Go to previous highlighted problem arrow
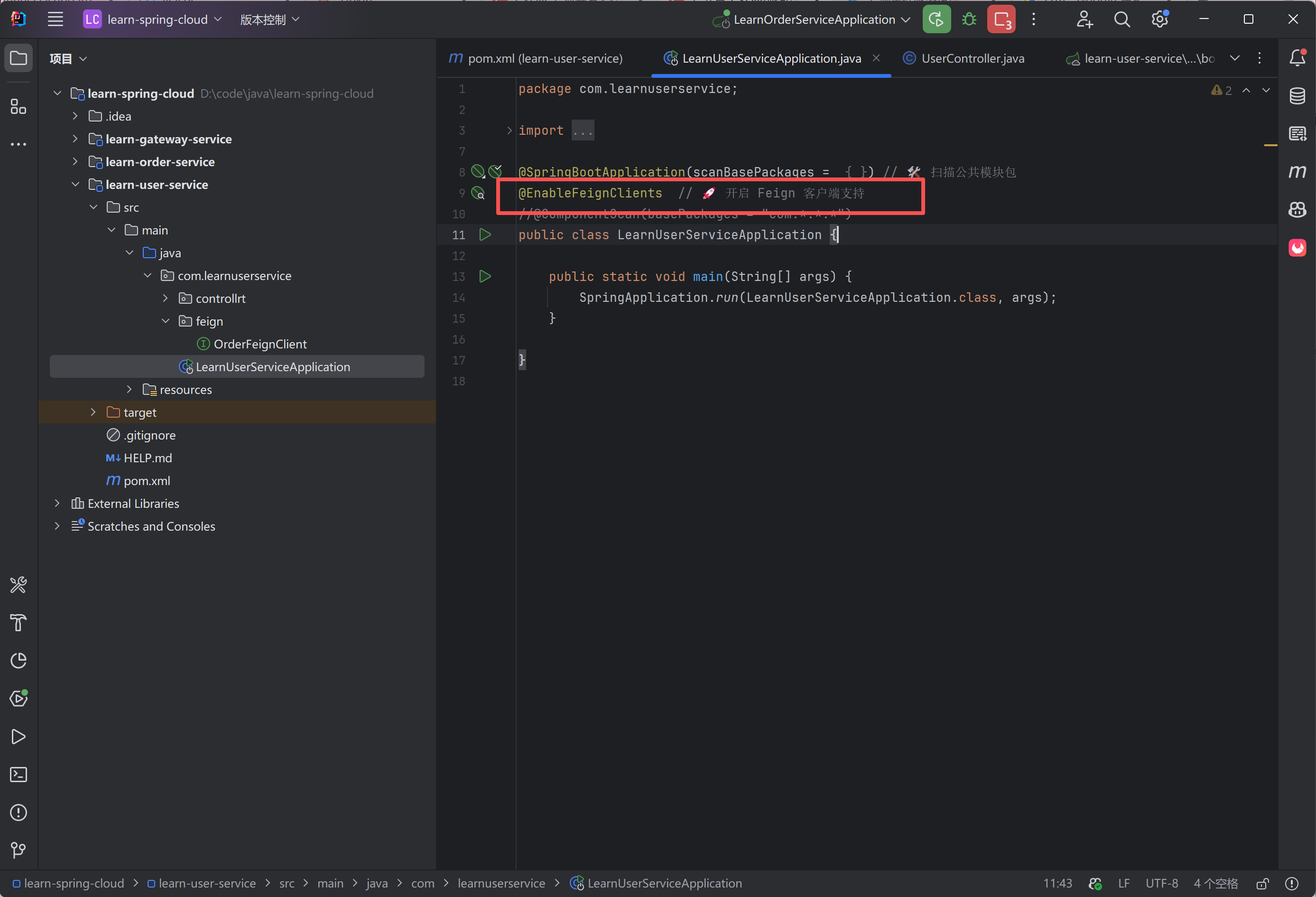Image resolution: width=1316 pixels, height=897 pixels. coord(1246,91)
